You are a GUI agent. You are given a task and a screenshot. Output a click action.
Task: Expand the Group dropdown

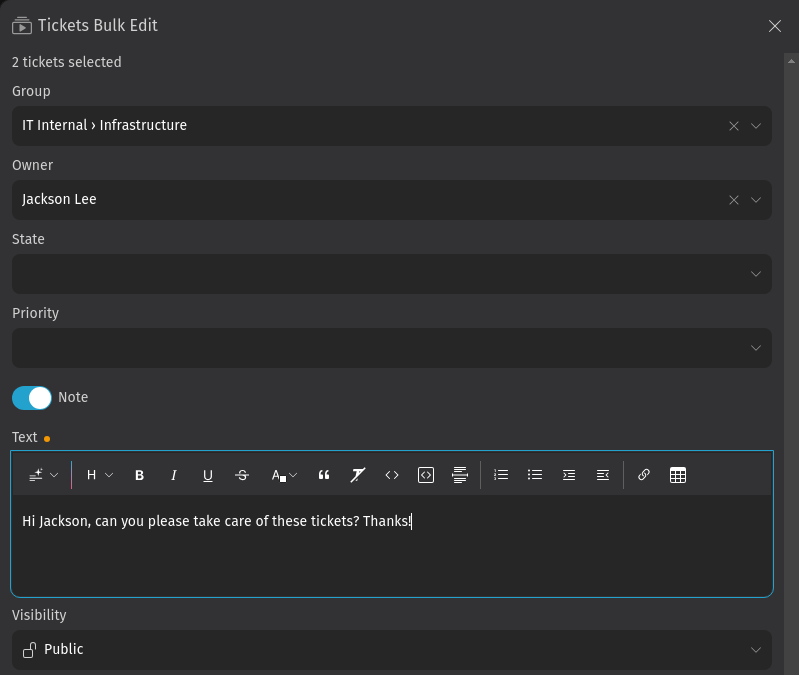(756, 126)
